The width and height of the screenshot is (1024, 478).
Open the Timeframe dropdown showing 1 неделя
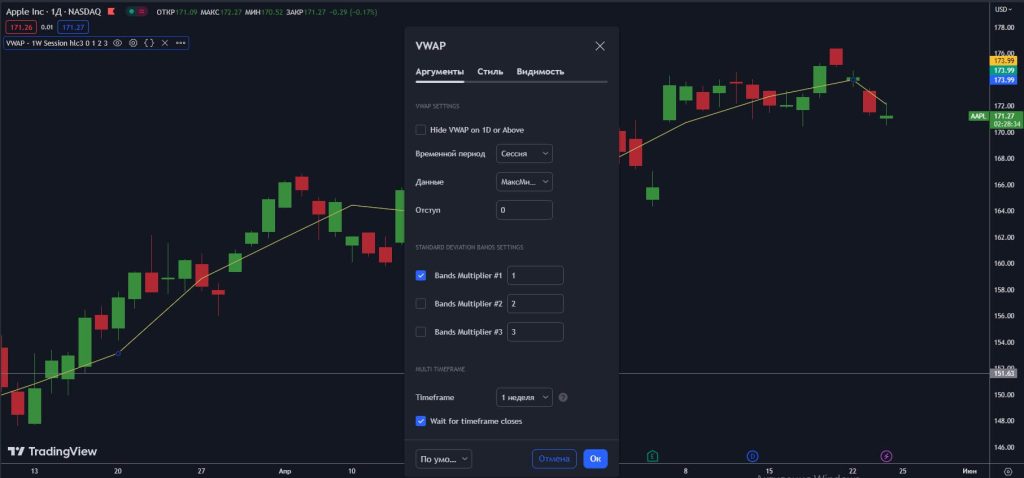point(524,397)
